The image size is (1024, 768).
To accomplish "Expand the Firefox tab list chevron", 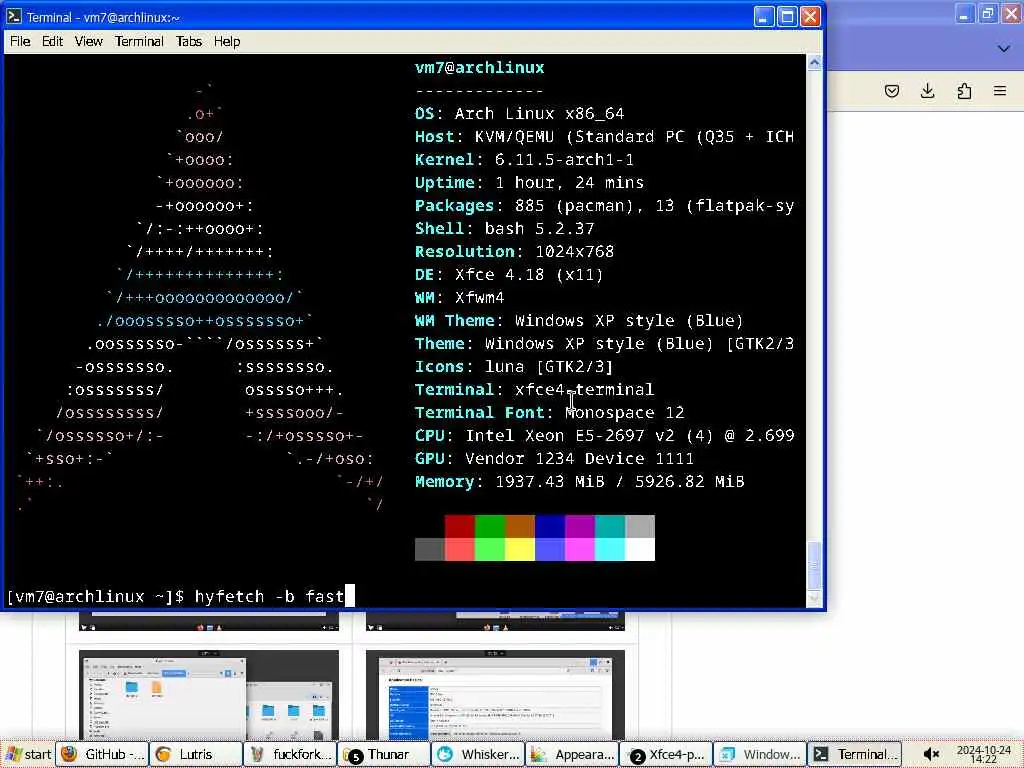I will (x=1004, y=48).
